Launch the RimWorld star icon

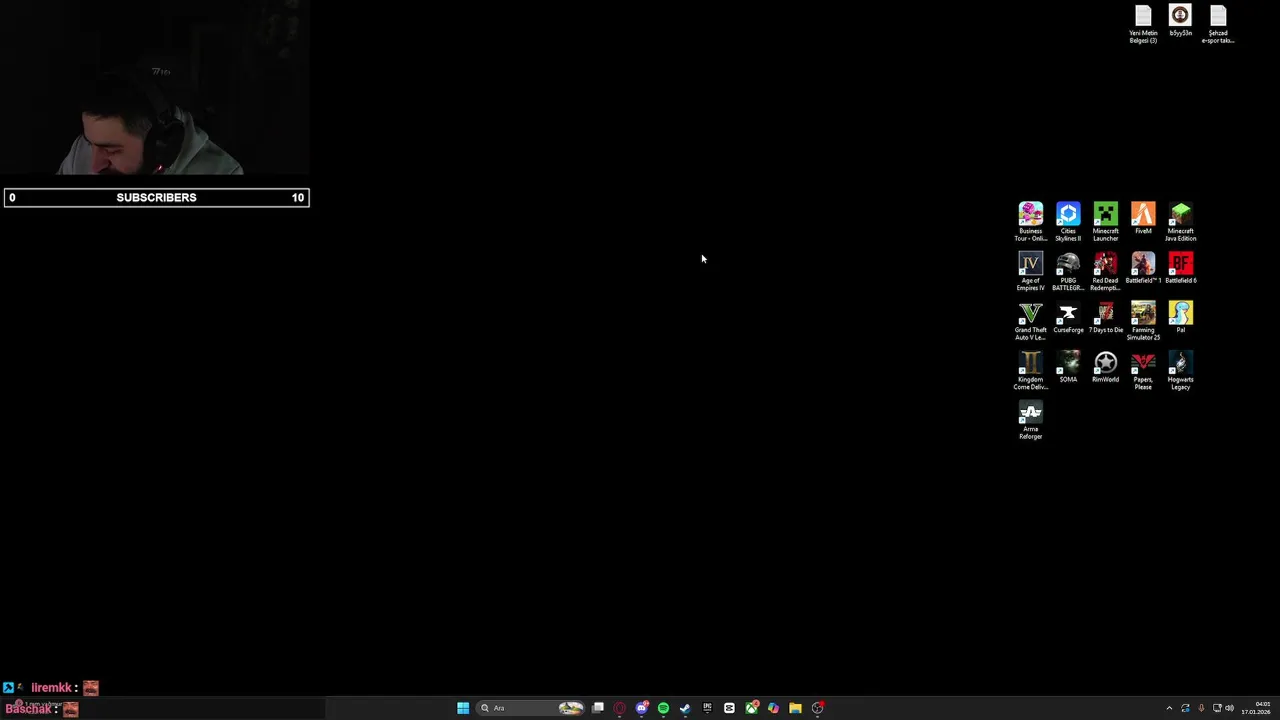point(1105,367)
